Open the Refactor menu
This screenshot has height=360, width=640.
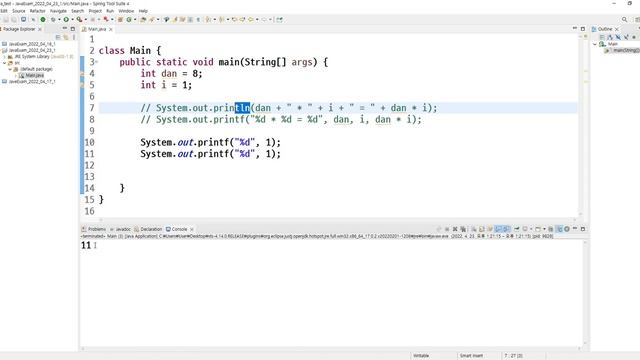[38, 11]
